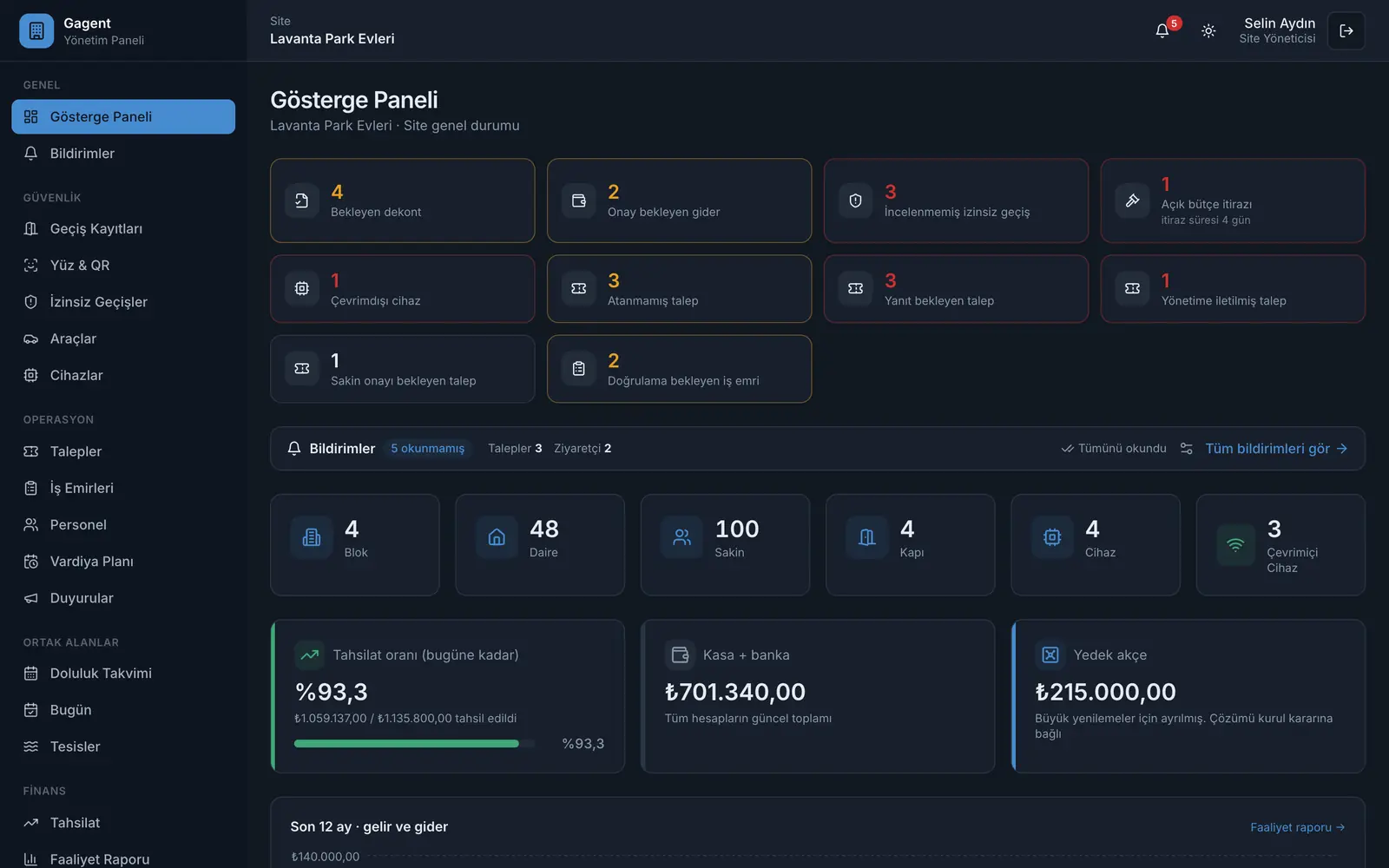Click clipboard icon on Doğrulama bekleyen iş emri
Viewport: 1389px width, 868px height.
[x=579, y=368]
